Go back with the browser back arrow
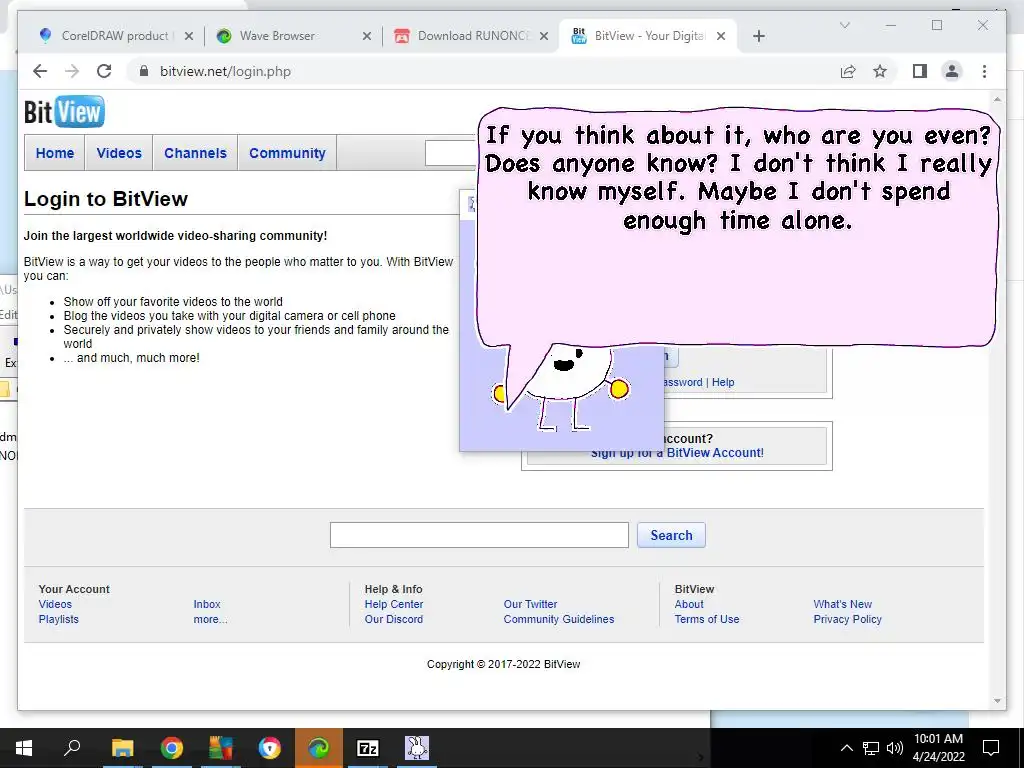 coord(40,71)
